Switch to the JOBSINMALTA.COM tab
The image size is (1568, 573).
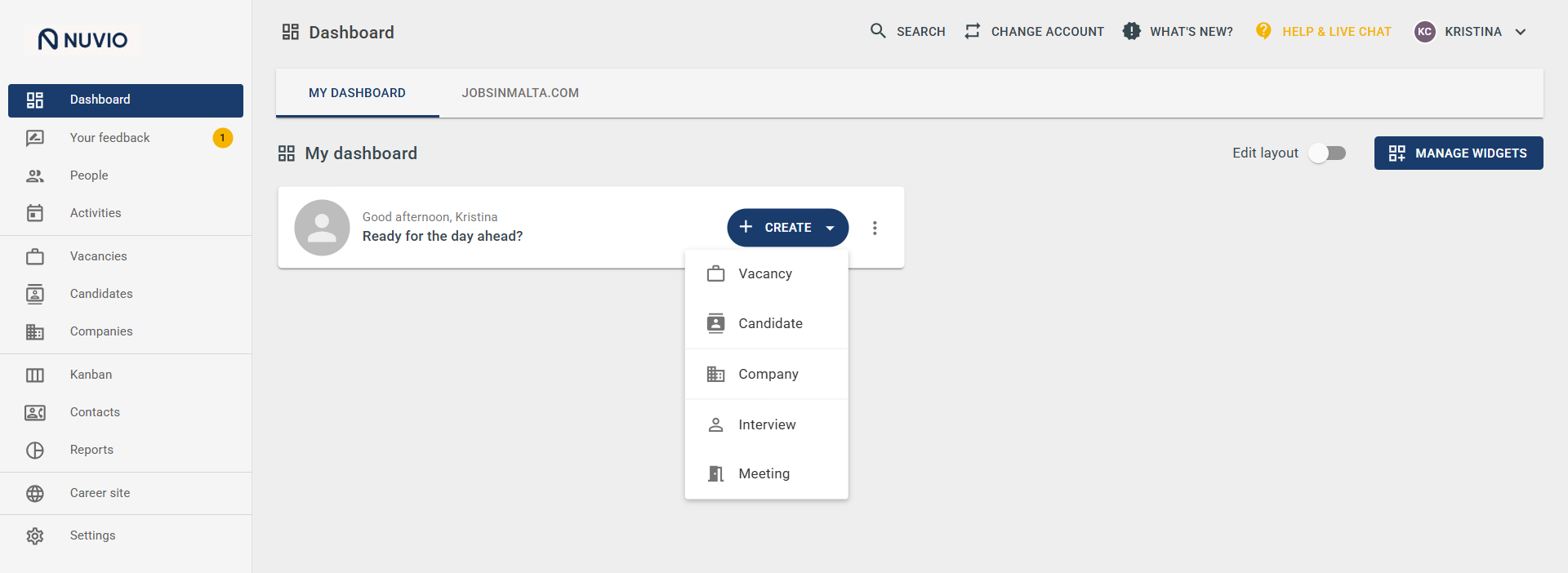[x=520, y=93]
